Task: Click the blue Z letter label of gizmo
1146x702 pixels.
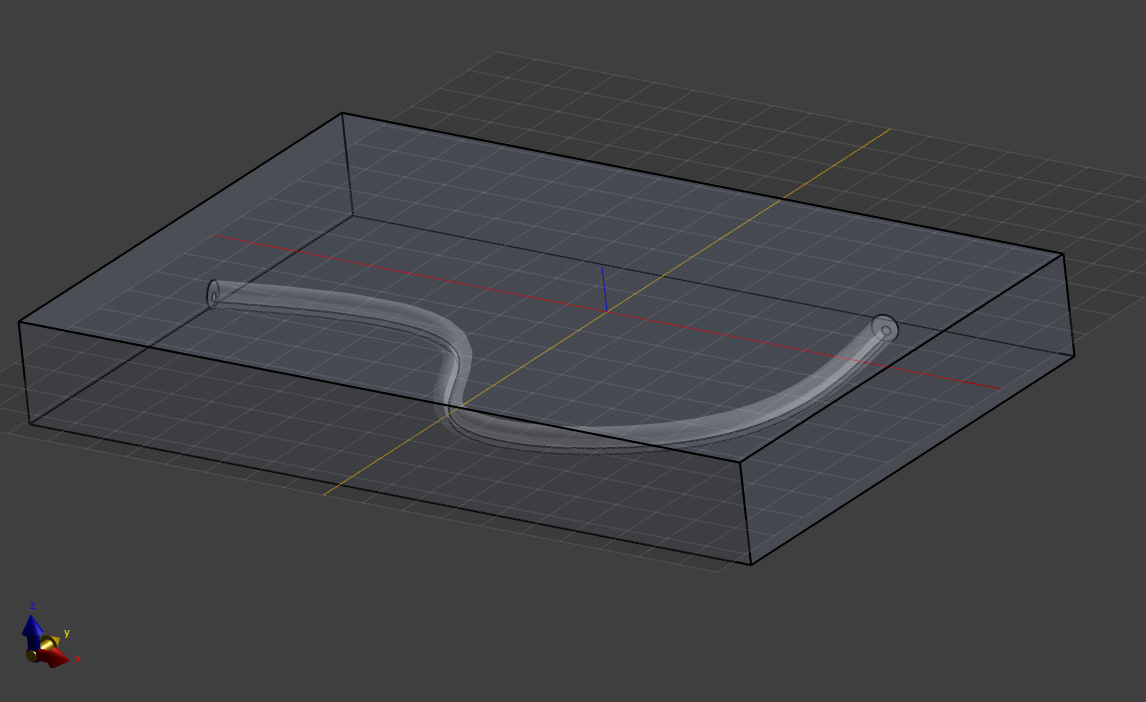Action: click(33, 607)
